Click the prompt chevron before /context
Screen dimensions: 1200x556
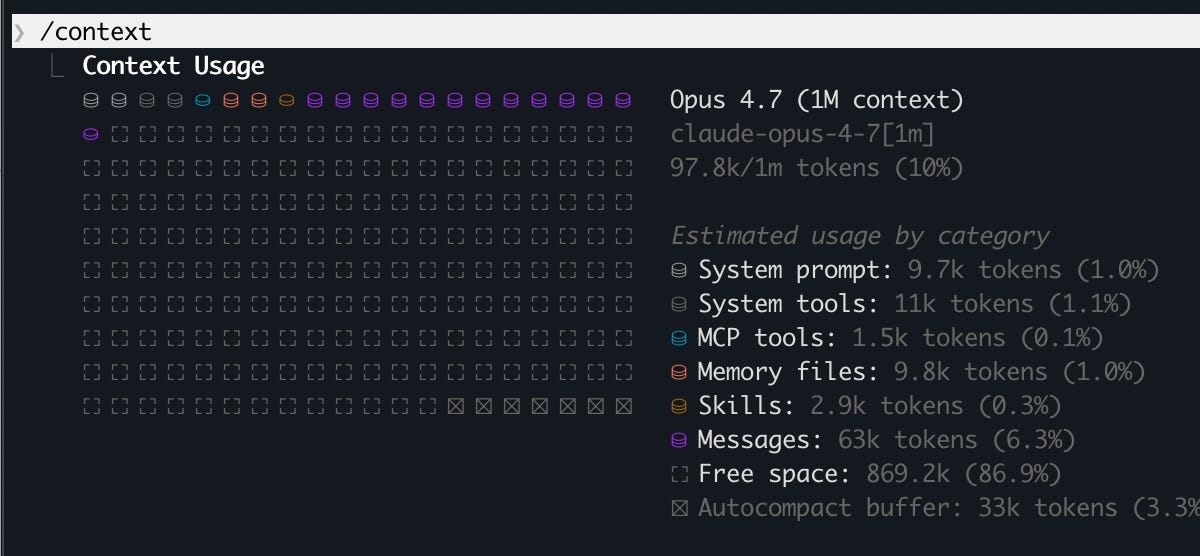19,33
